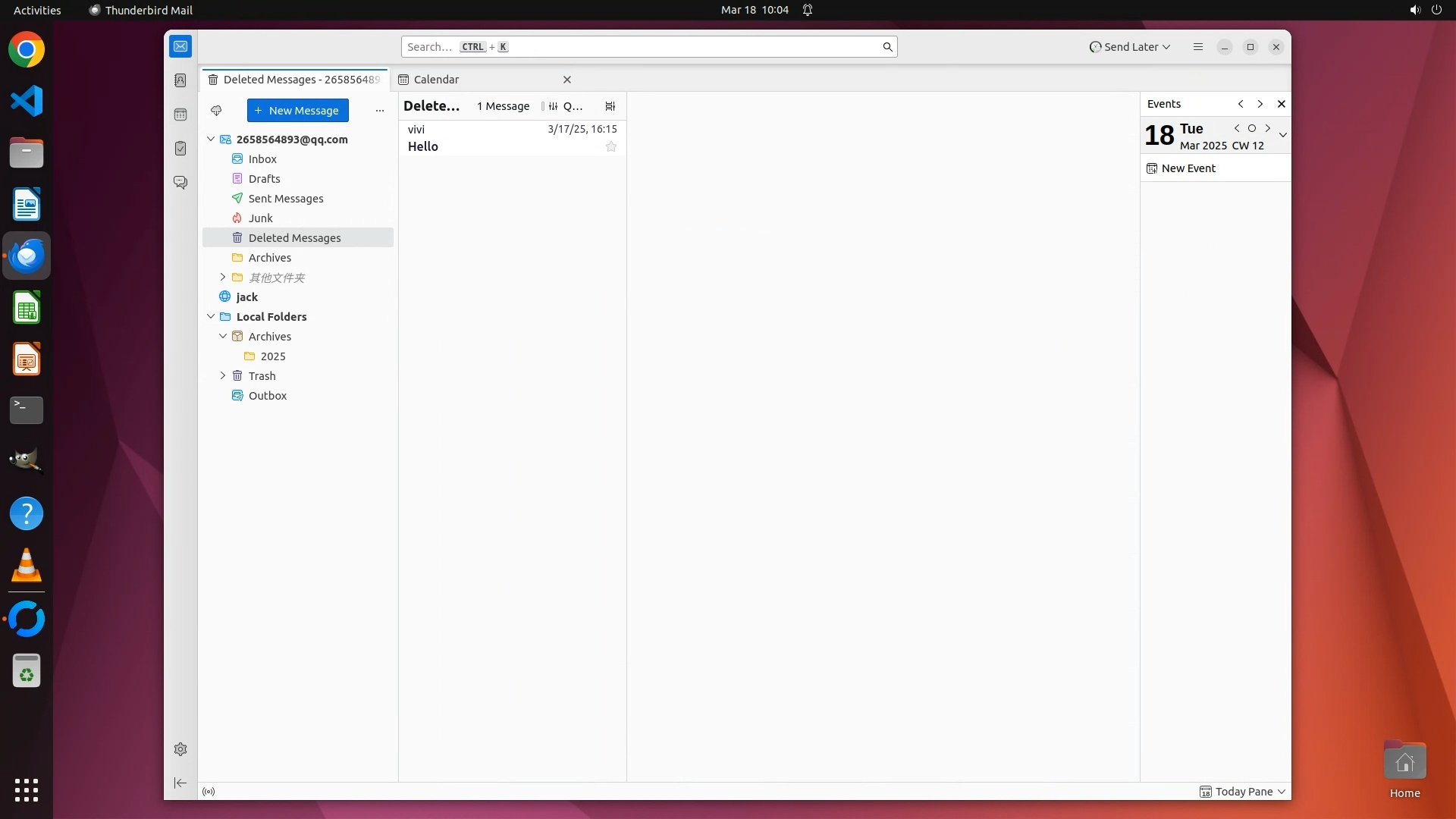Open message list display options icon
Image resolution: width=1456 pixels, height=819 pixels.
(x=610, y=106)
